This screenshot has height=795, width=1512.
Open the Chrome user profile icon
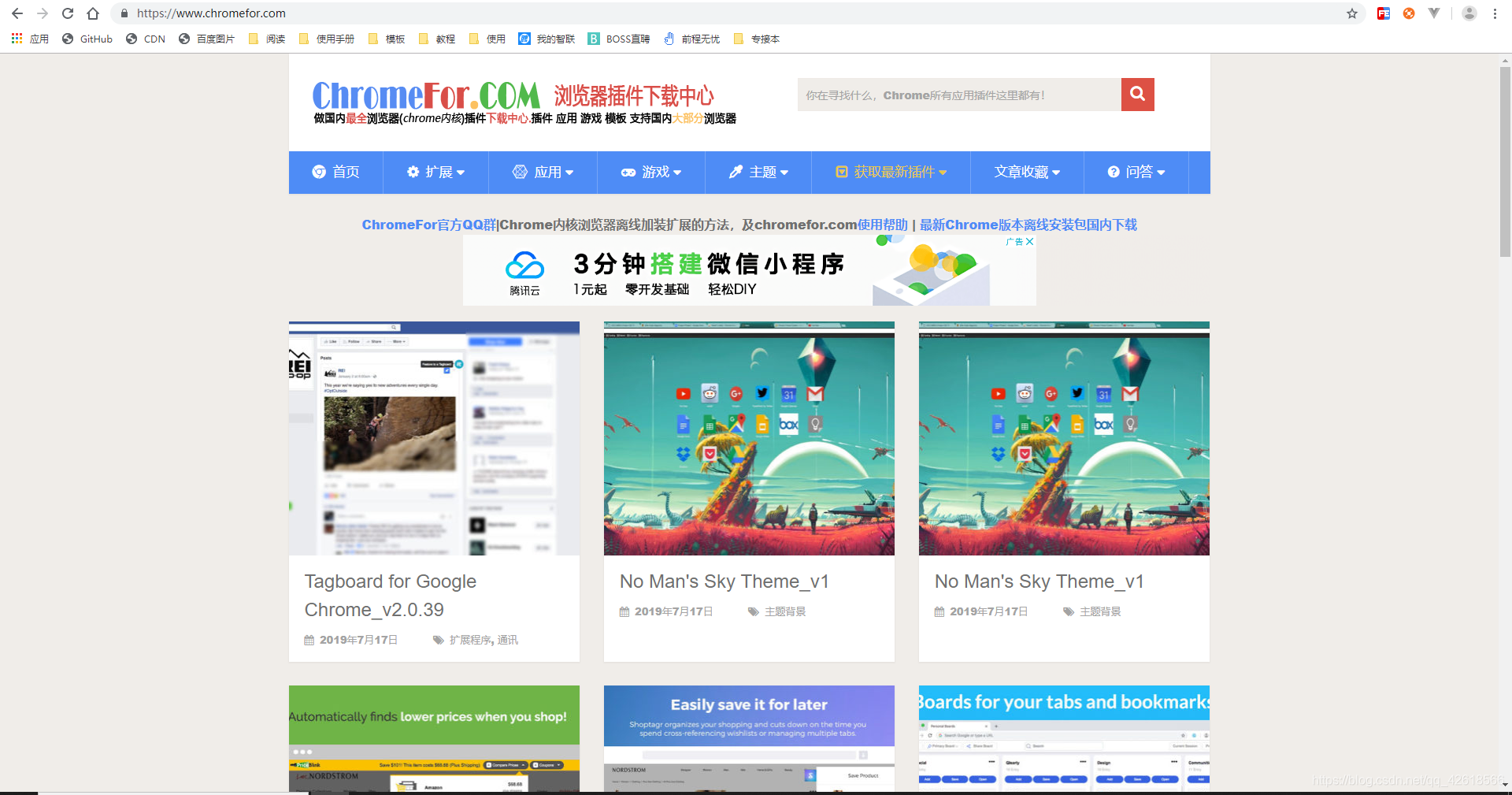1469,13
